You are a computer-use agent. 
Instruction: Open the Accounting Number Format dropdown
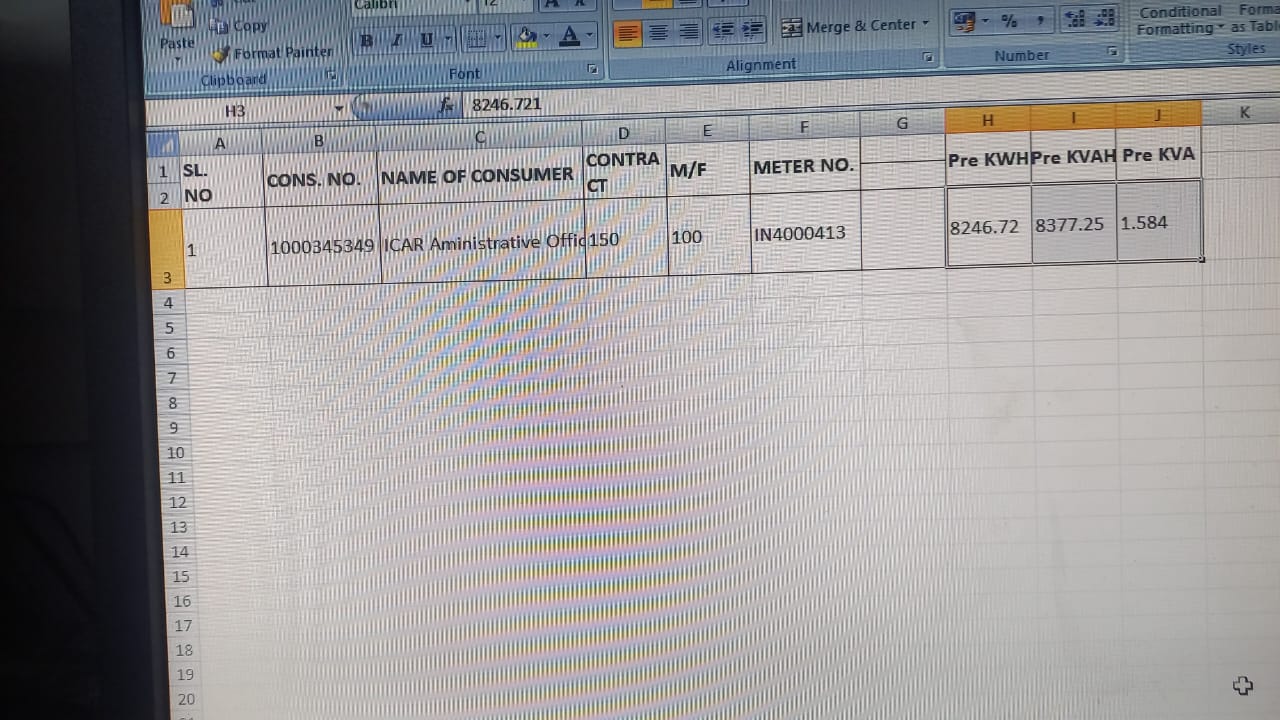point(985,20)
